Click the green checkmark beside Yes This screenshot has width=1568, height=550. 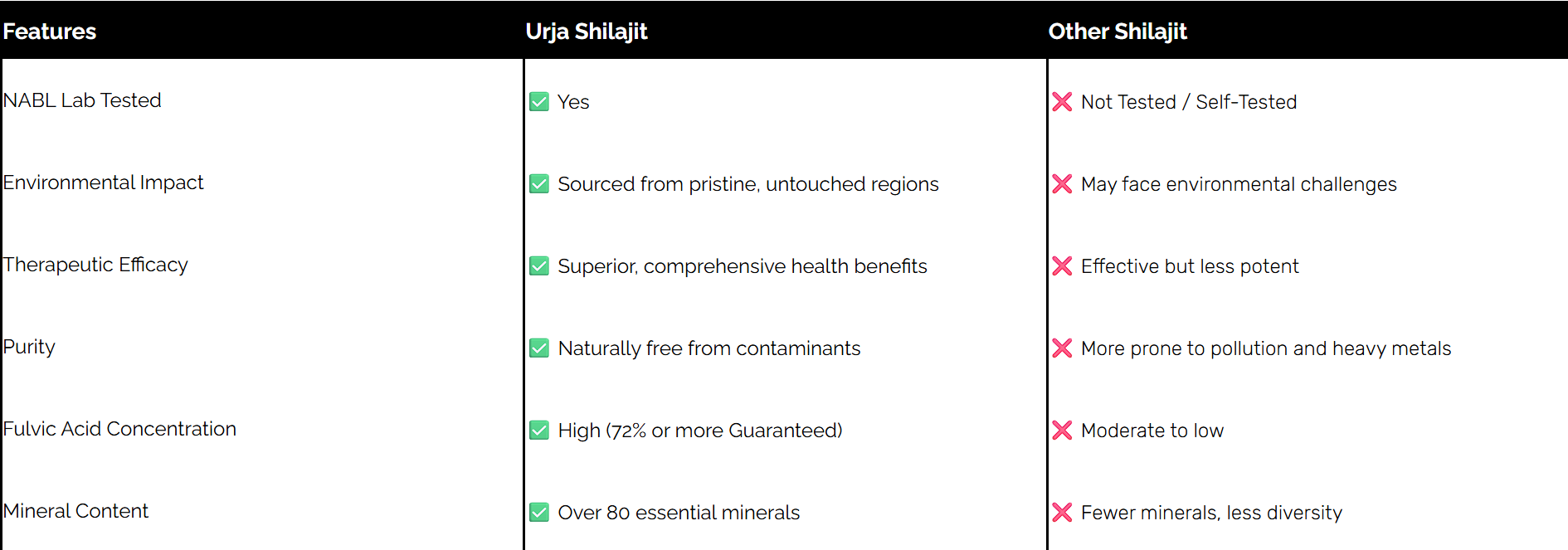(x=539, y=102)
